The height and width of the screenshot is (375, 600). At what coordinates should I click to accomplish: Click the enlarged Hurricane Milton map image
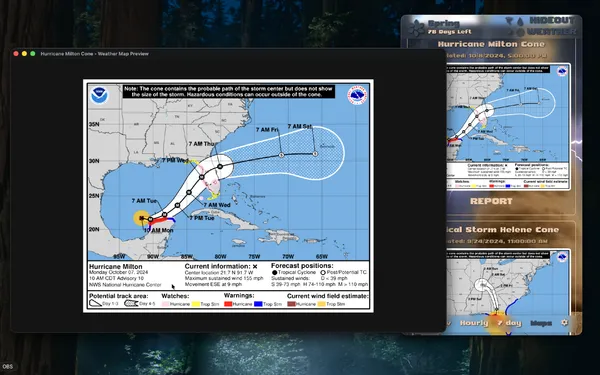(x=228, y=196)
